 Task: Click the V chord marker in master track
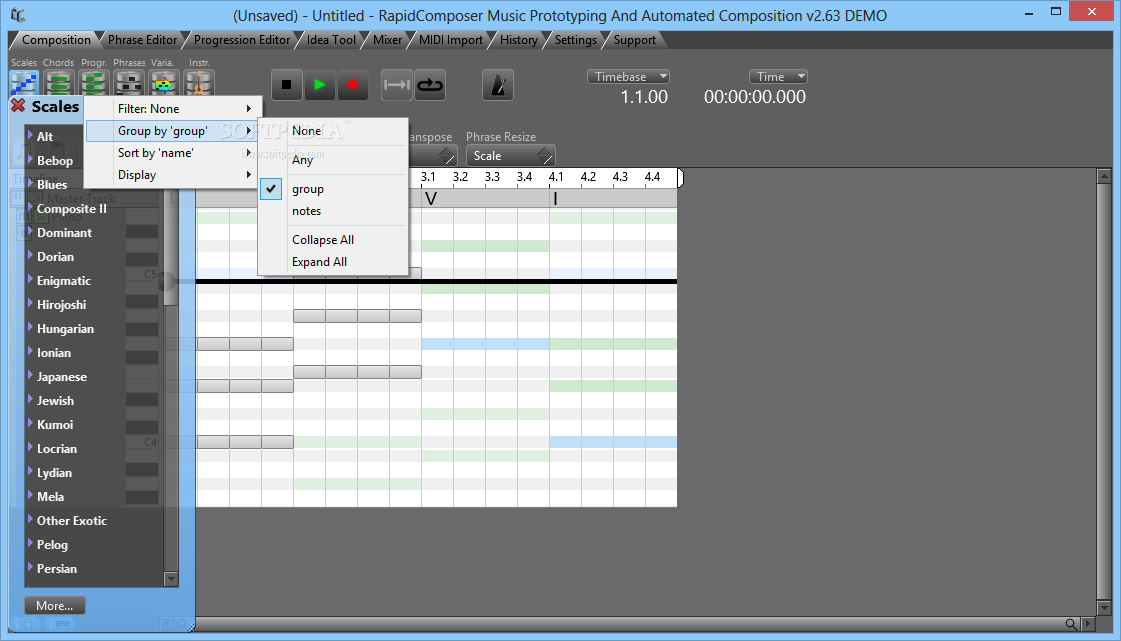(x=430, y=199)
